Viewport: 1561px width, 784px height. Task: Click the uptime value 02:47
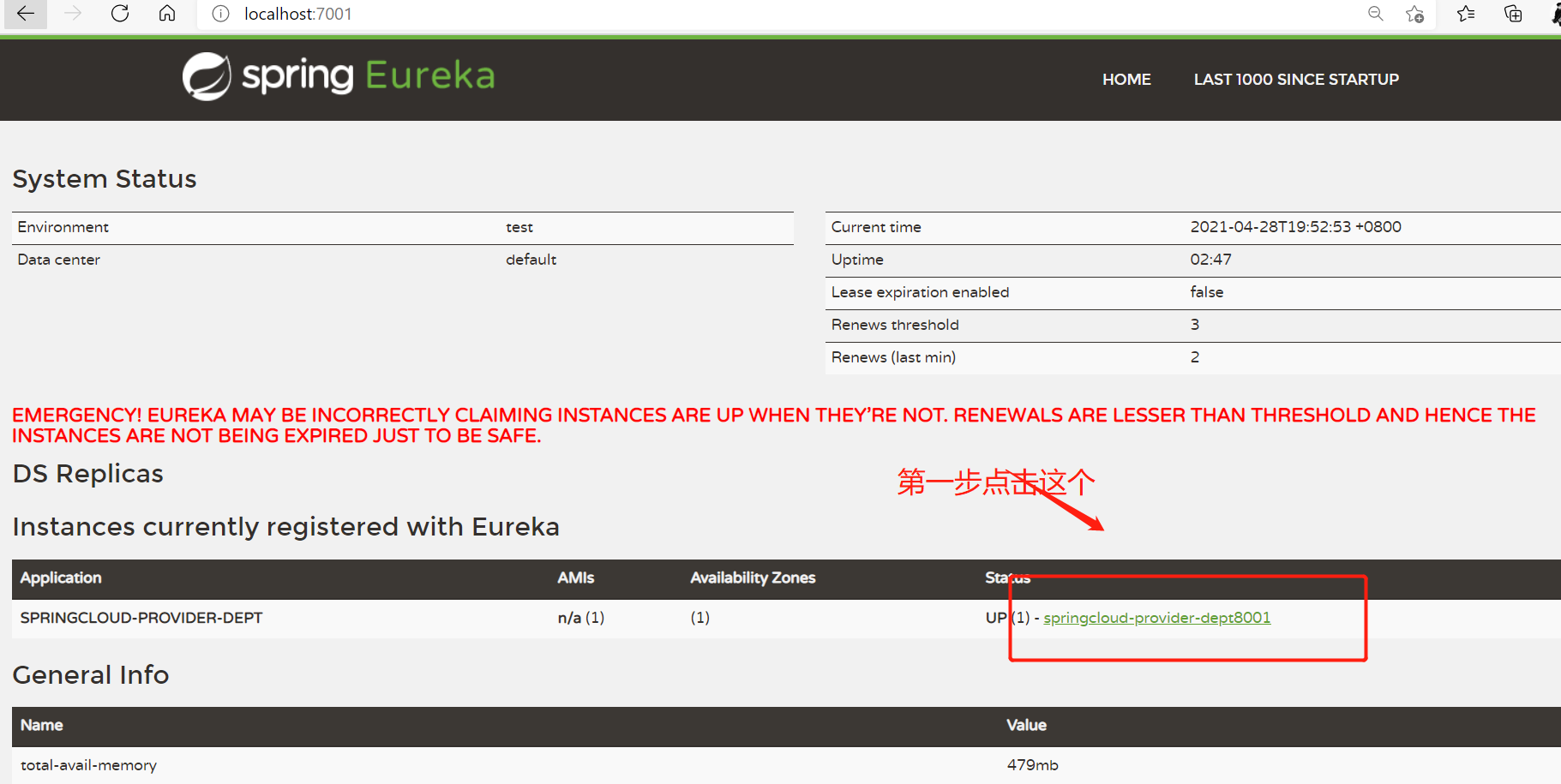pyautogui.click(x=1211, y=260)
